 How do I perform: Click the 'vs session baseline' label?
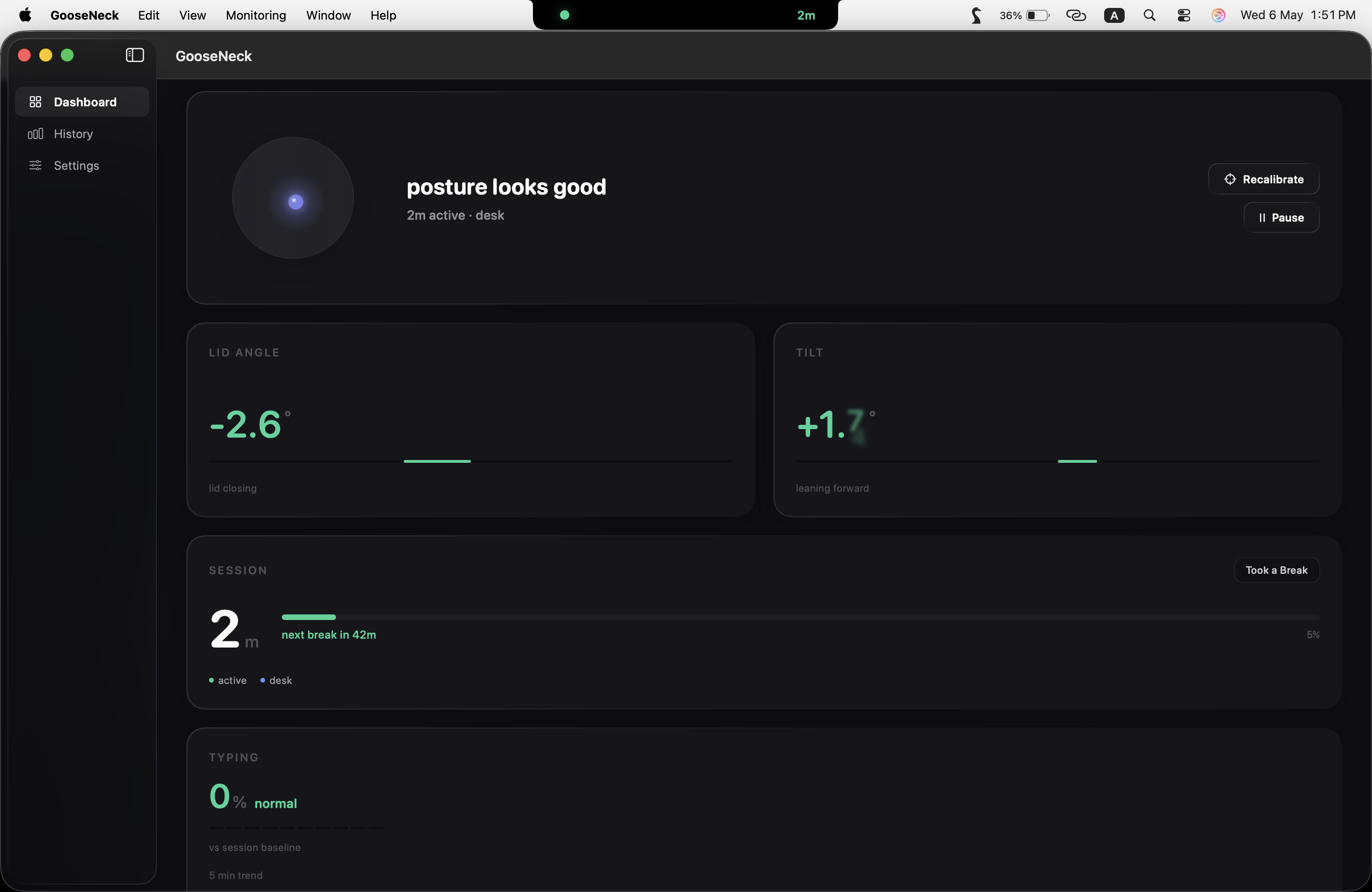tap(255, 848)
